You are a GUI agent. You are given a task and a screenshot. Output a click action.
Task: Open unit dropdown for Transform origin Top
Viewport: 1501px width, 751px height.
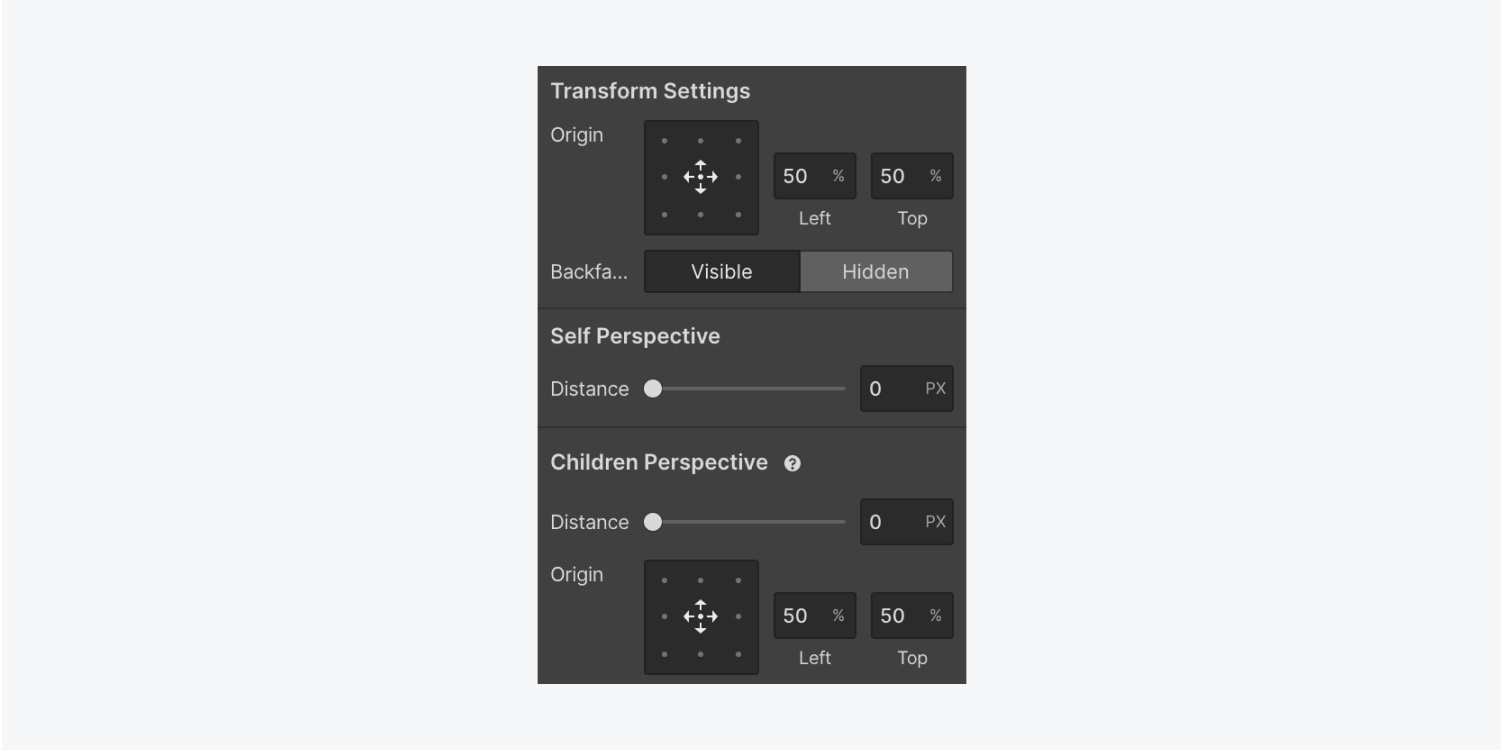click(935, 177)
